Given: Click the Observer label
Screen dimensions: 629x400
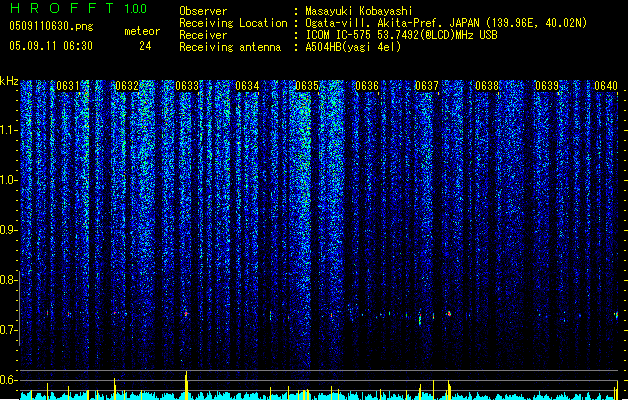Looking at the screenshot, I should click(x=203, y=11).
